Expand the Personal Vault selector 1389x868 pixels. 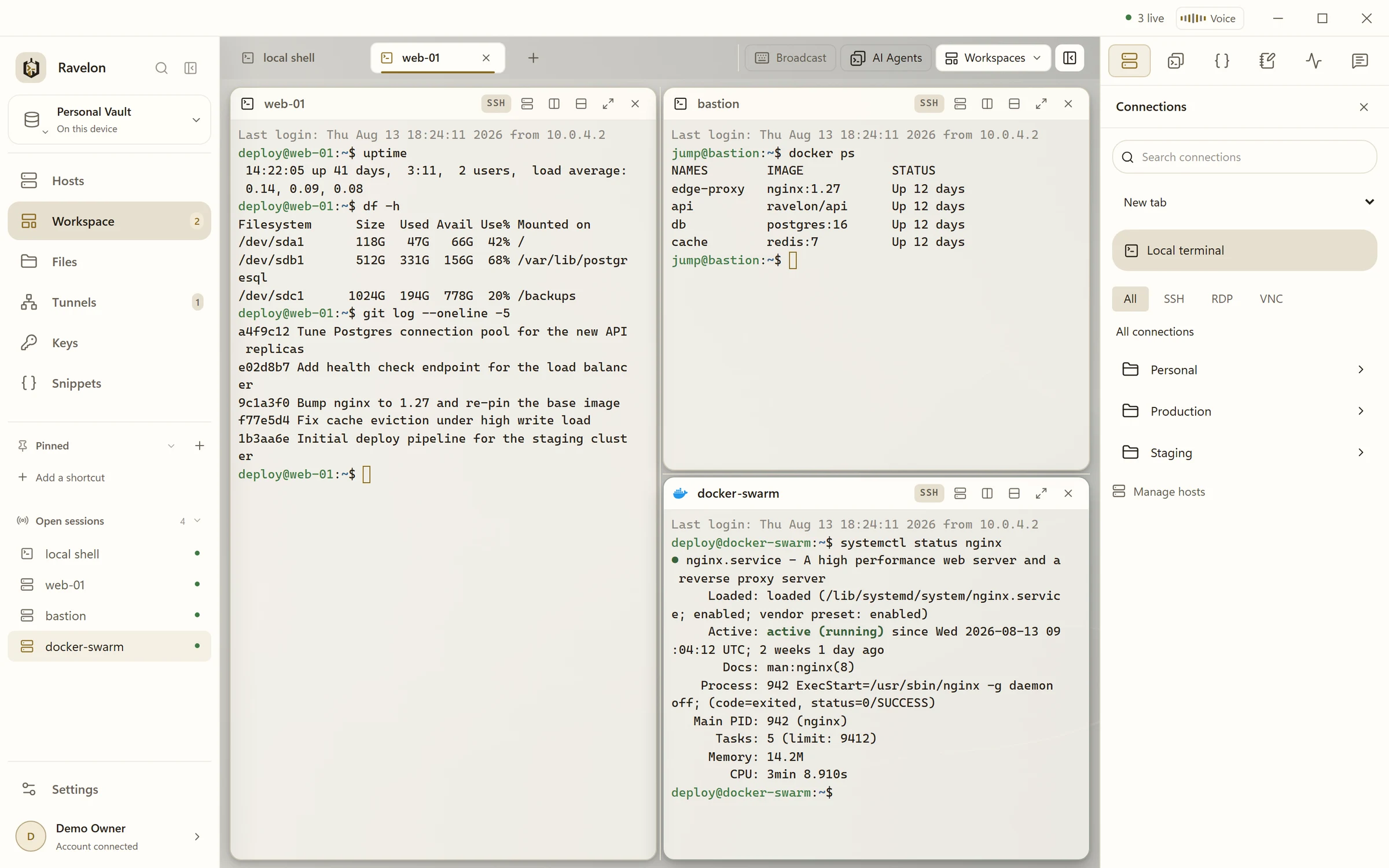[109, 120]
